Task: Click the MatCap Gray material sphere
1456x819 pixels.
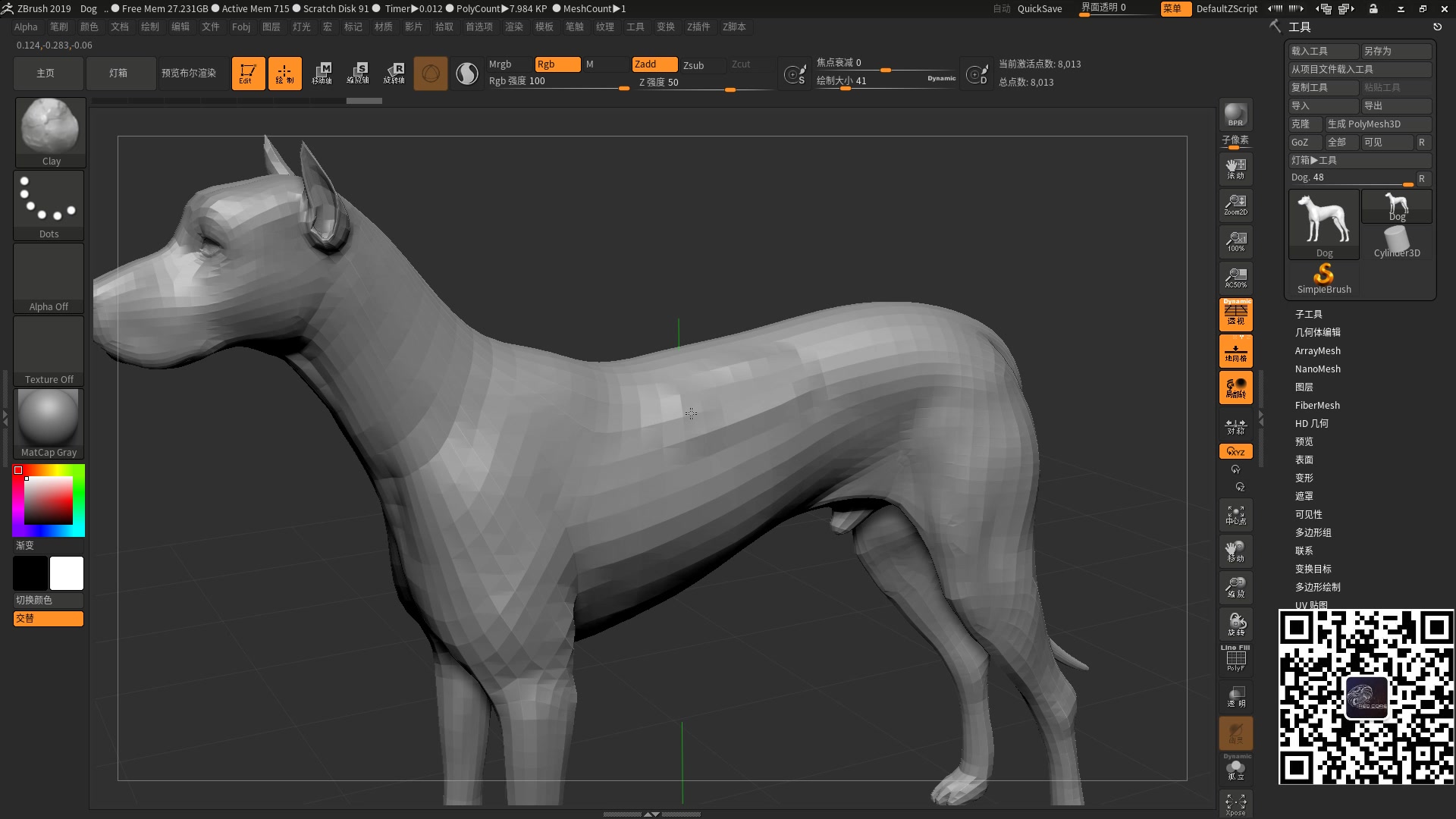Action: (49, 423)
